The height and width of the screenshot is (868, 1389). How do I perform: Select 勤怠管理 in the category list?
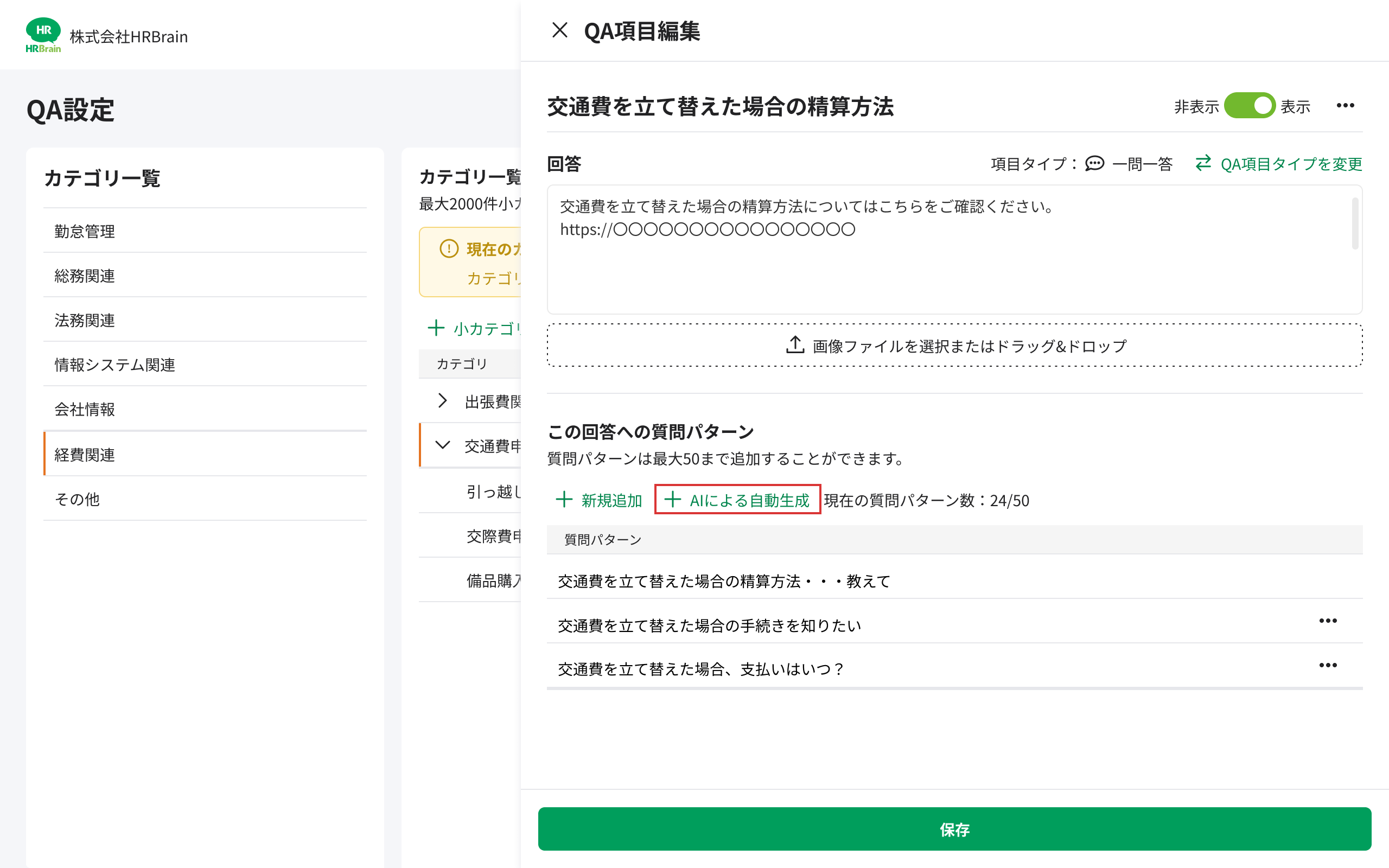click(x=85, y=231)
